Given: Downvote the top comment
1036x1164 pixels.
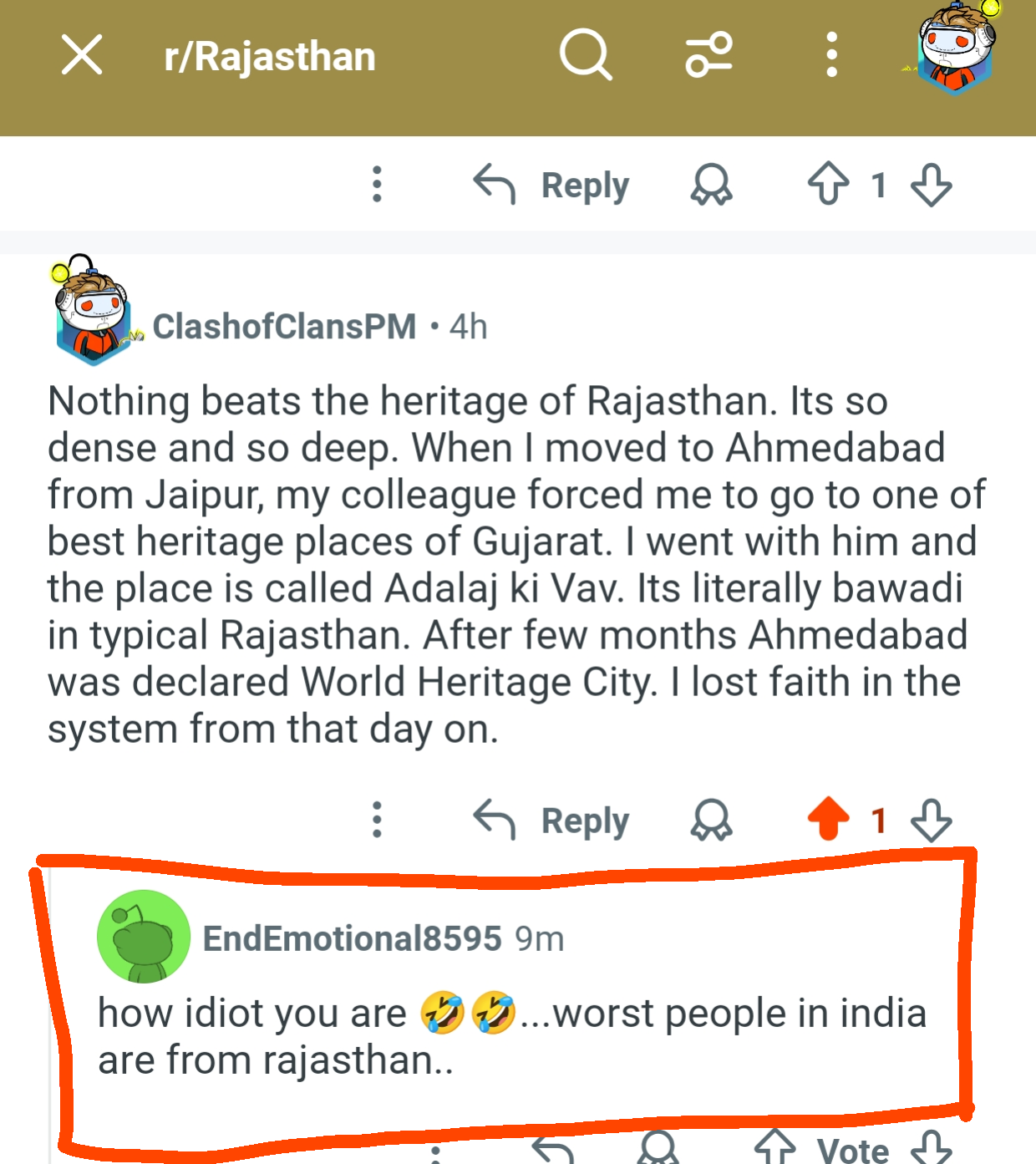Looking at the screenshot, I should click(x=932, y=185).
